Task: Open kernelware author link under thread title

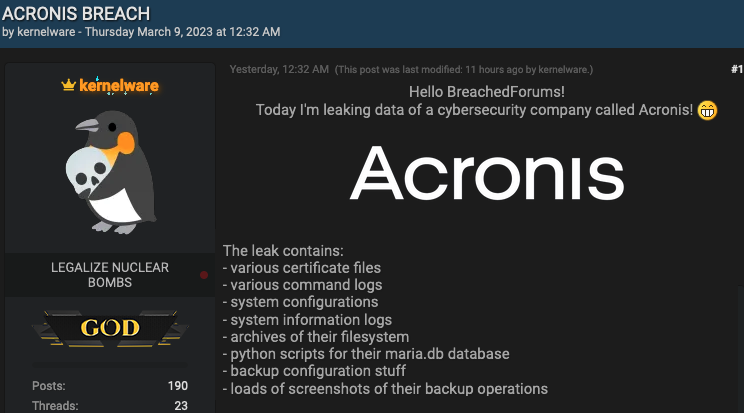Action: coord(46,32)
